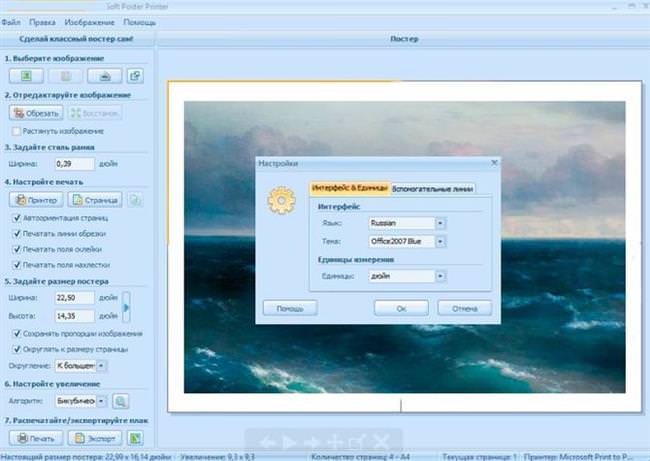The image size is (650, 461).
Task: Click the Принтер: Microsoft Print status text
Action: point(578,457)
